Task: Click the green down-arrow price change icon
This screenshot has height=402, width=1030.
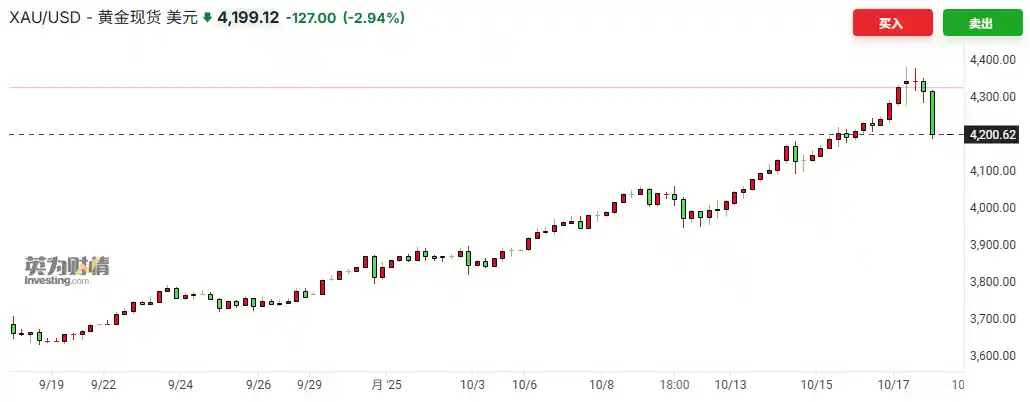Action: (208, 18)
